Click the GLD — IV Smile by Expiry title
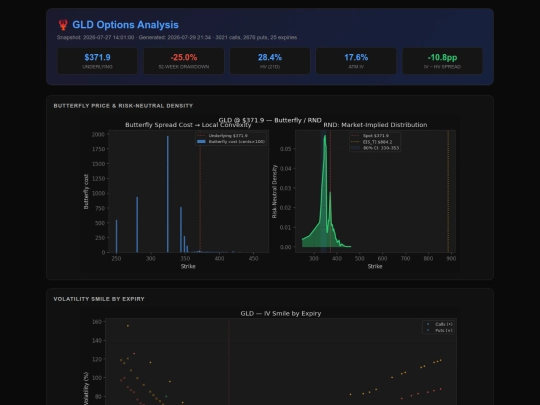The width and height of the screenshot is (540, 405). [x=281, y=313]
